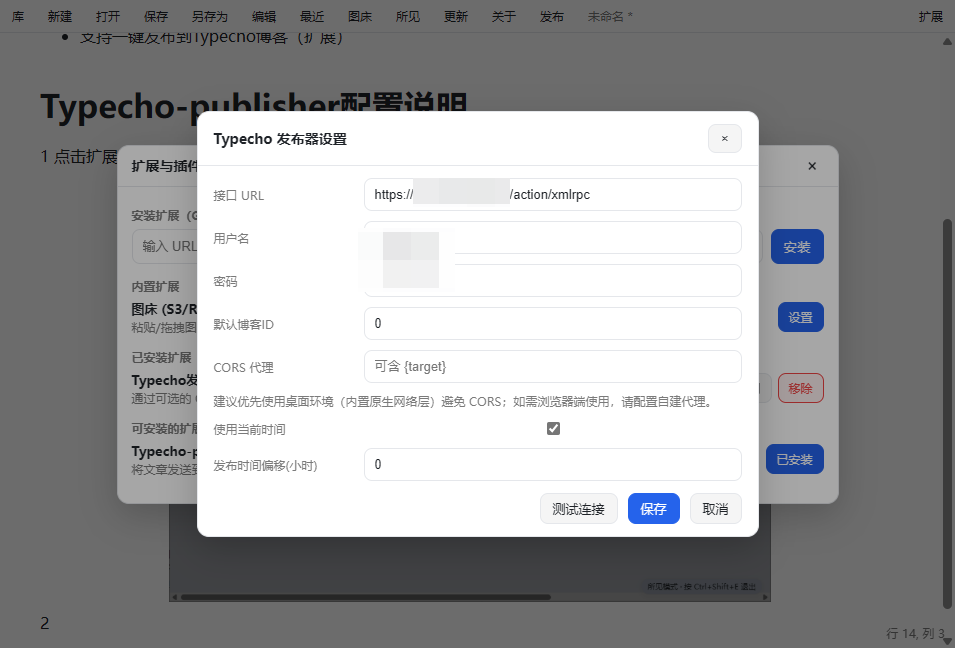Open the 扩展 menu on the right
Viewport: 955px width, 648px height.
point(930,17)
